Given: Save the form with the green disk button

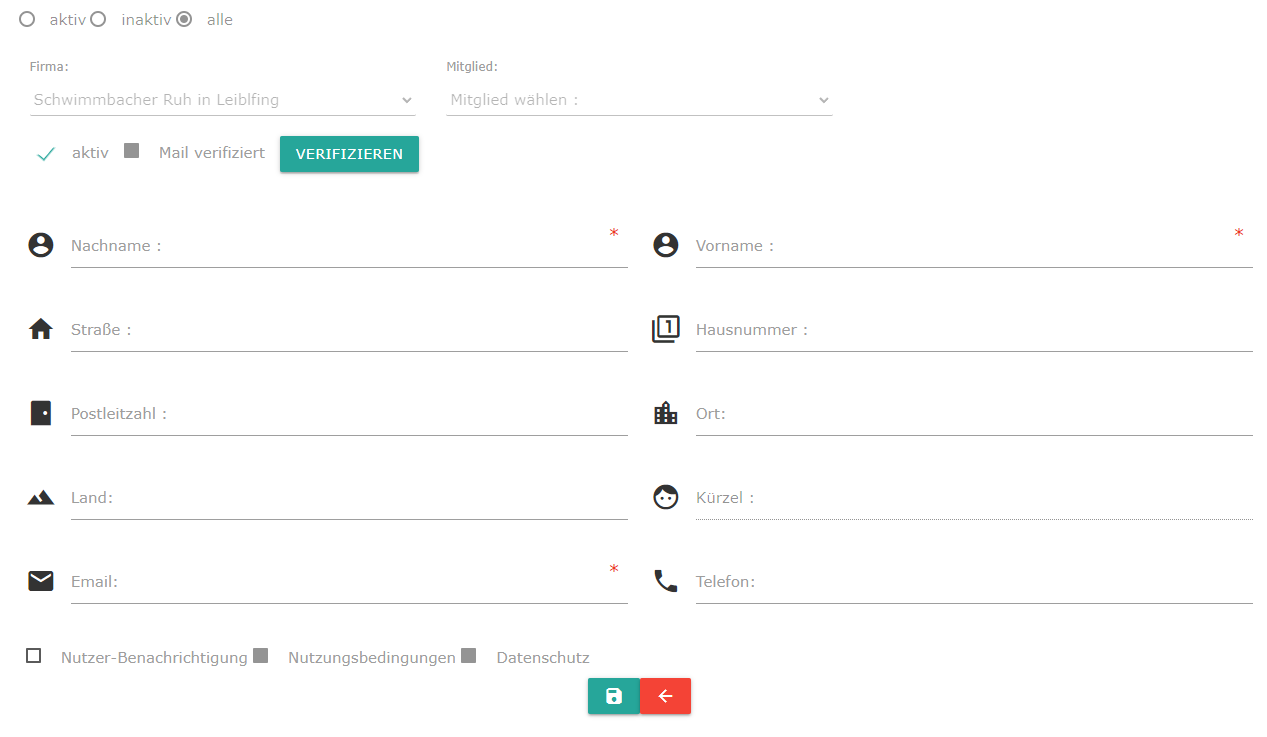Looking at the screenshot, I should (x=613, y=696).
